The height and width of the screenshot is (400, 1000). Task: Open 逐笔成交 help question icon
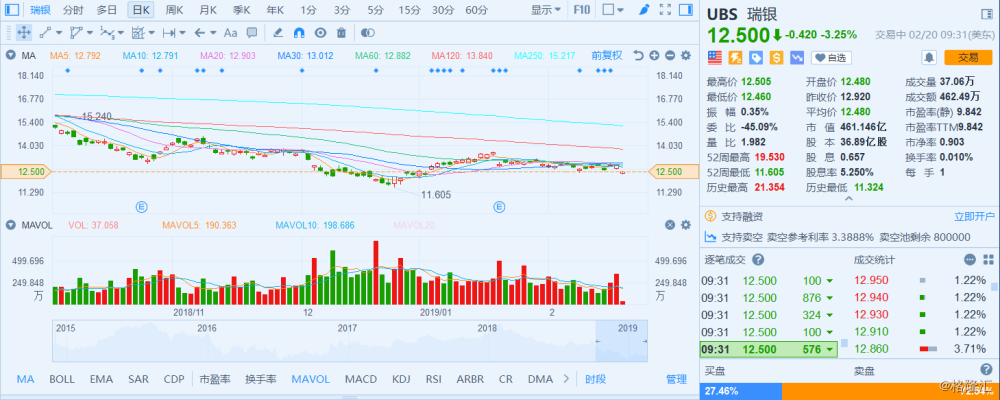[x=758, y=260]
